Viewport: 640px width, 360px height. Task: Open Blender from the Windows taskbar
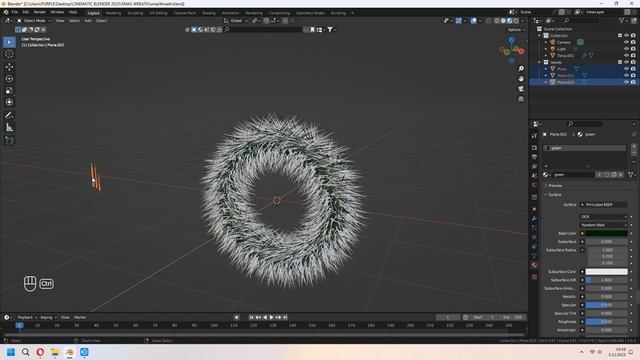tap(70, 352)
